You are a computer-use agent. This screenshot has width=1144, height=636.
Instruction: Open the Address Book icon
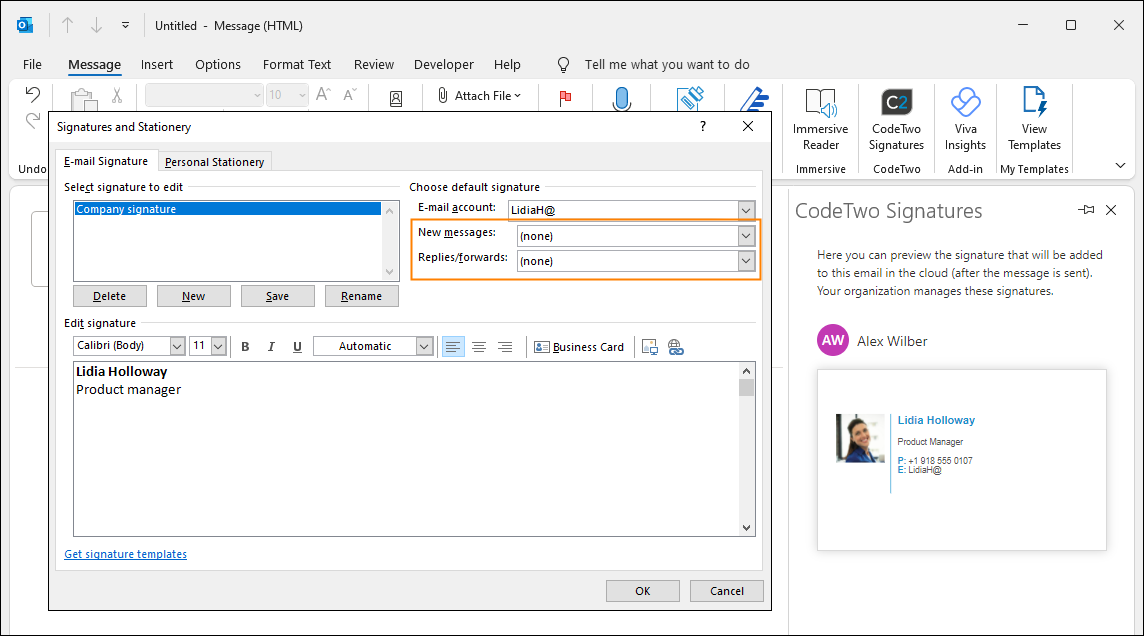click(396, 98)
